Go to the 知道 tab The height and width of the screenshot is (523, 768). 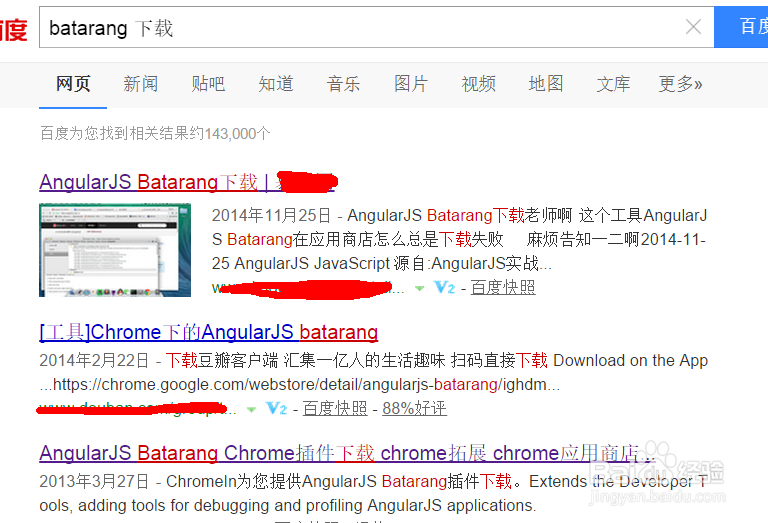pos(276,84)
